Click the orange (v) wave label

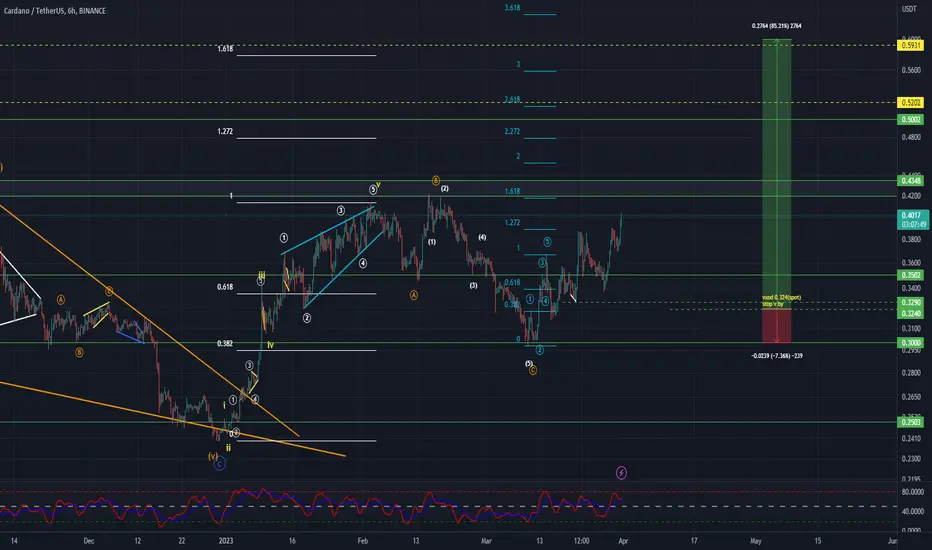213,456
